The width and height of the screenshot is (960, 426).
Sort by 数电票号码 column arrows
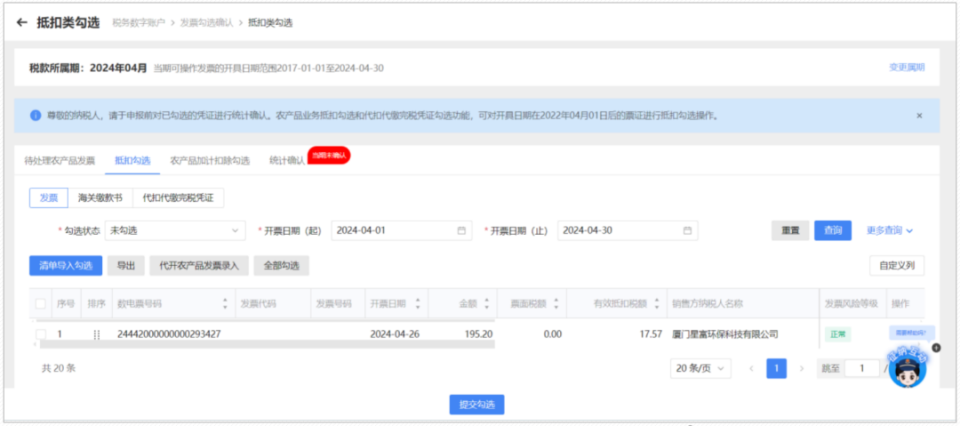point(225,303)
